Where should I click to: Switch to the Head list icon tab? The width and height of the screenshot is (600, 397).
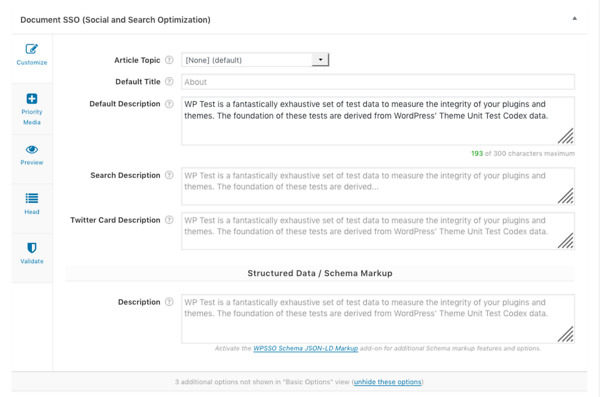(x=32, y=198)
